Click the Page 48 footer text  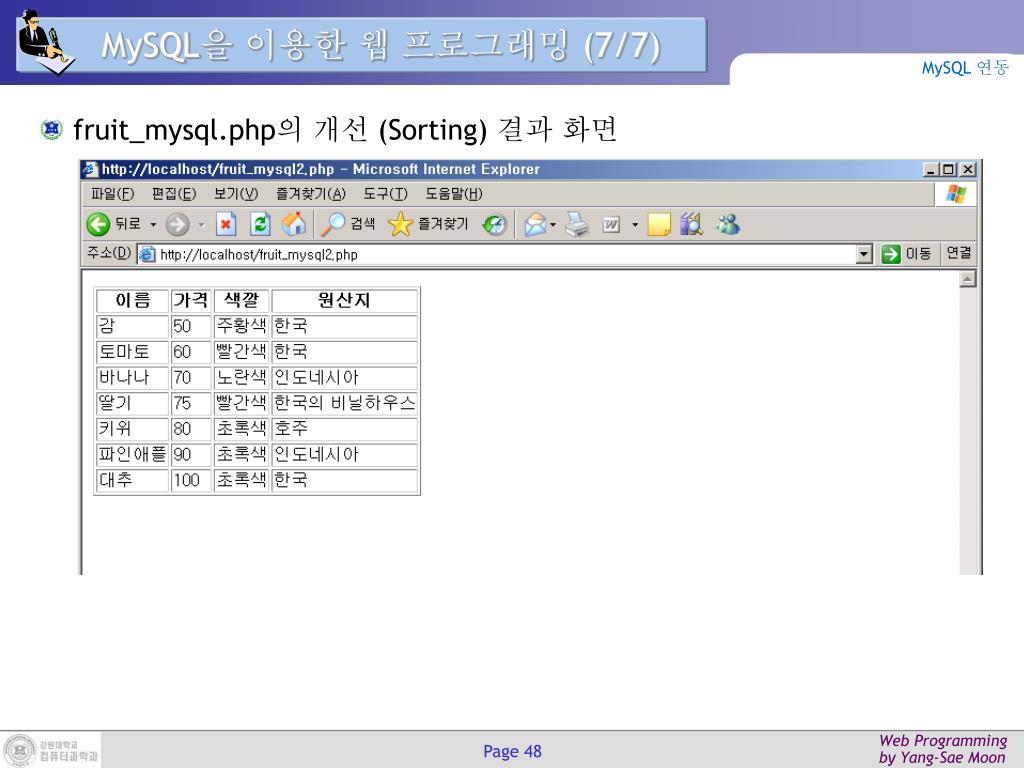[512, 752]
